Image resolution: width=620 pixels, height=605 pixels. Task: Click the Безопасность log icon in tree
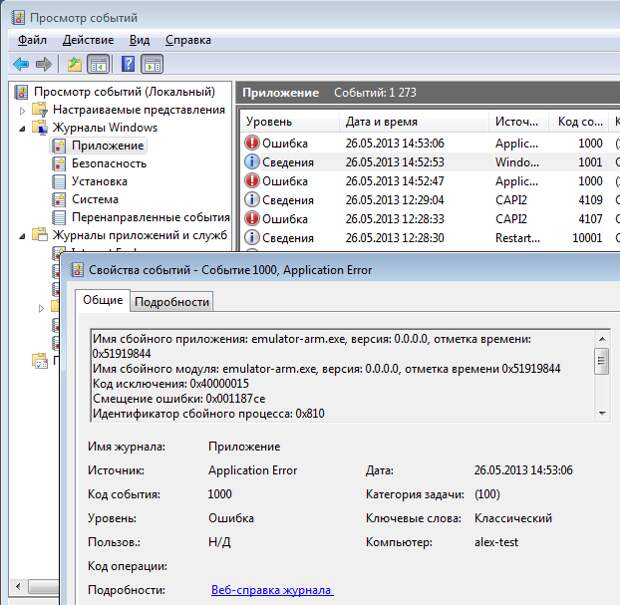point(59,163)
